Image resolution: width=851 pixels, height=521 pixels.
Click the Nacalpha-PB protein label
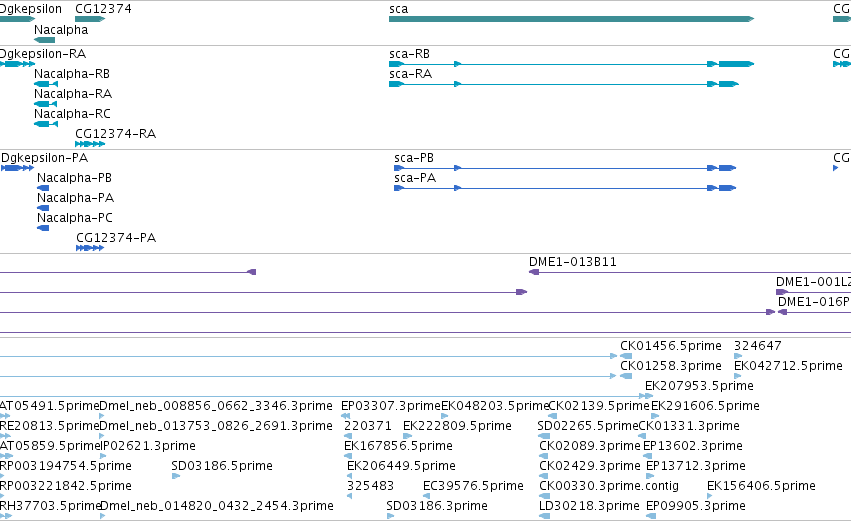(74, 178)
